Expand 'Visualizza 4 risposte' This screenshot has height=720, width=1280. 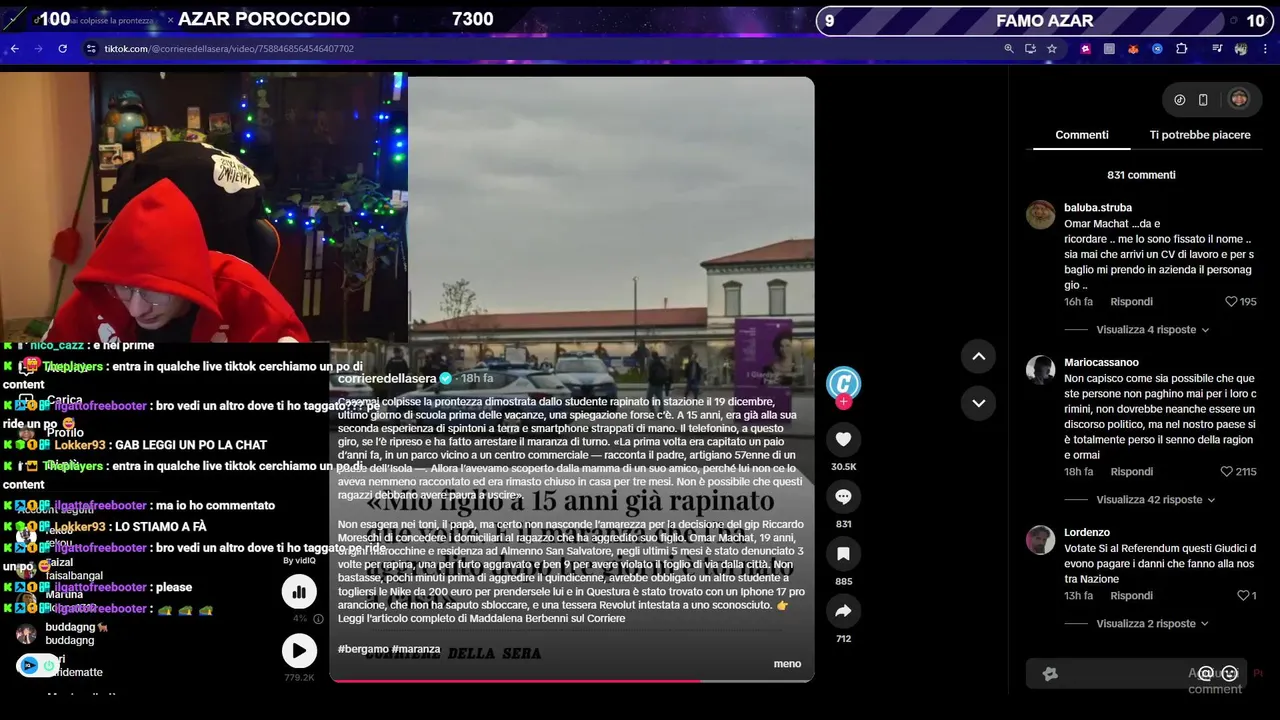click(1152, 330)
